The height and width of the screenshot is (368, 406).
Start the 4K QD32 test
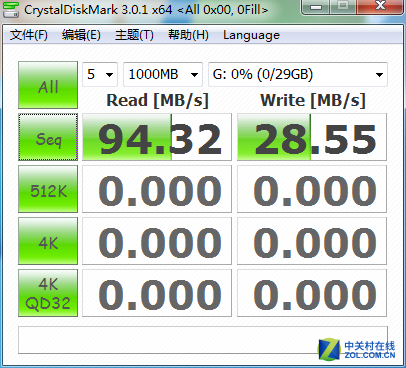tap(48, 293)
